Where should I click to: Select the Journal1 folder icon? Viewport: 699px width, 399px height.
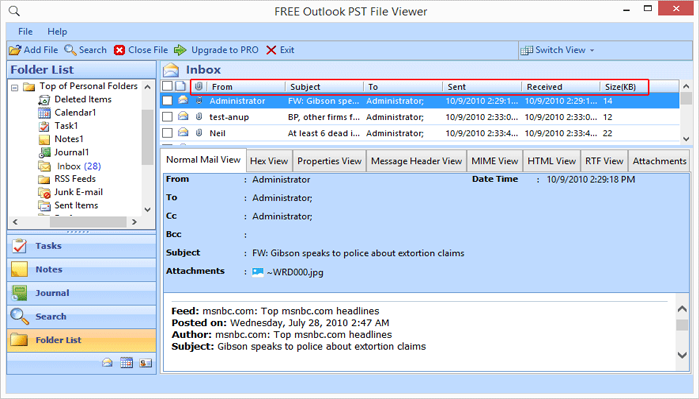click(x=44, y=152)
